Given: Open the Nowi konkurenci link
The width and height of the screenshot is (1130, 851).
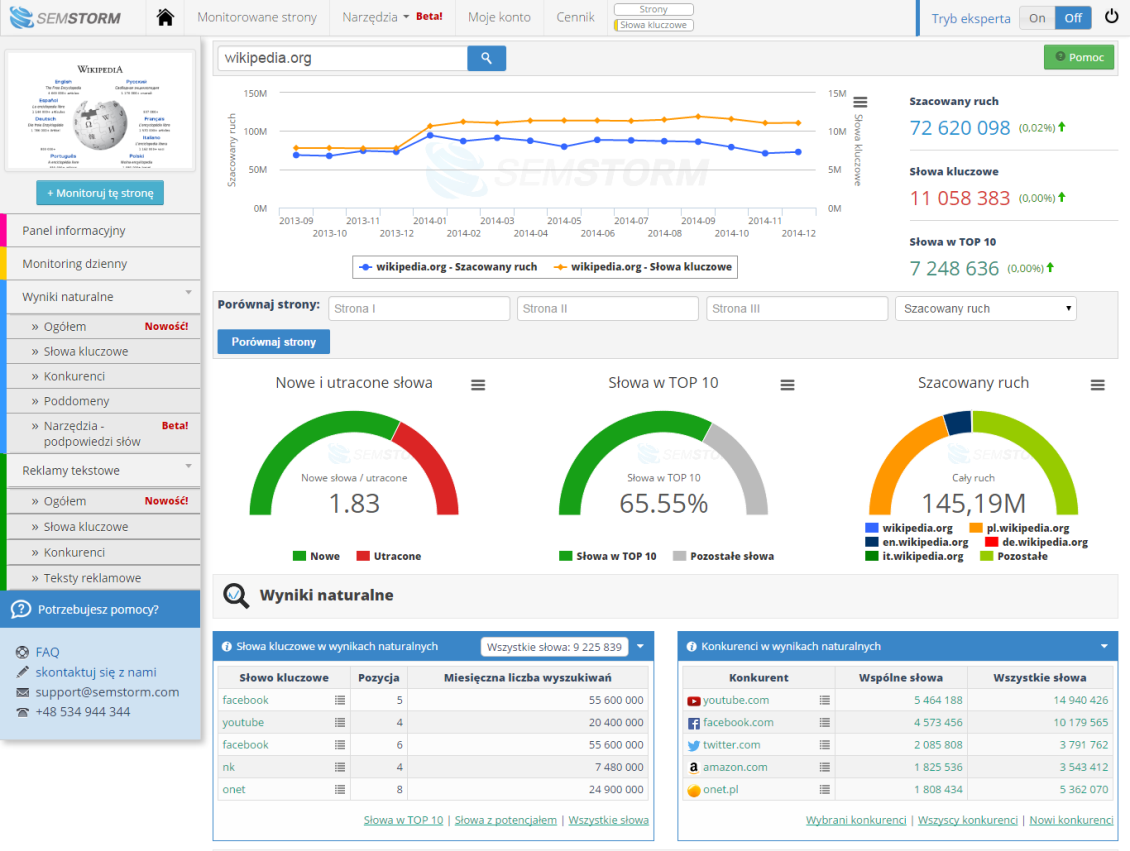Looking at the screenshot, I should (x=1071, y=820).
